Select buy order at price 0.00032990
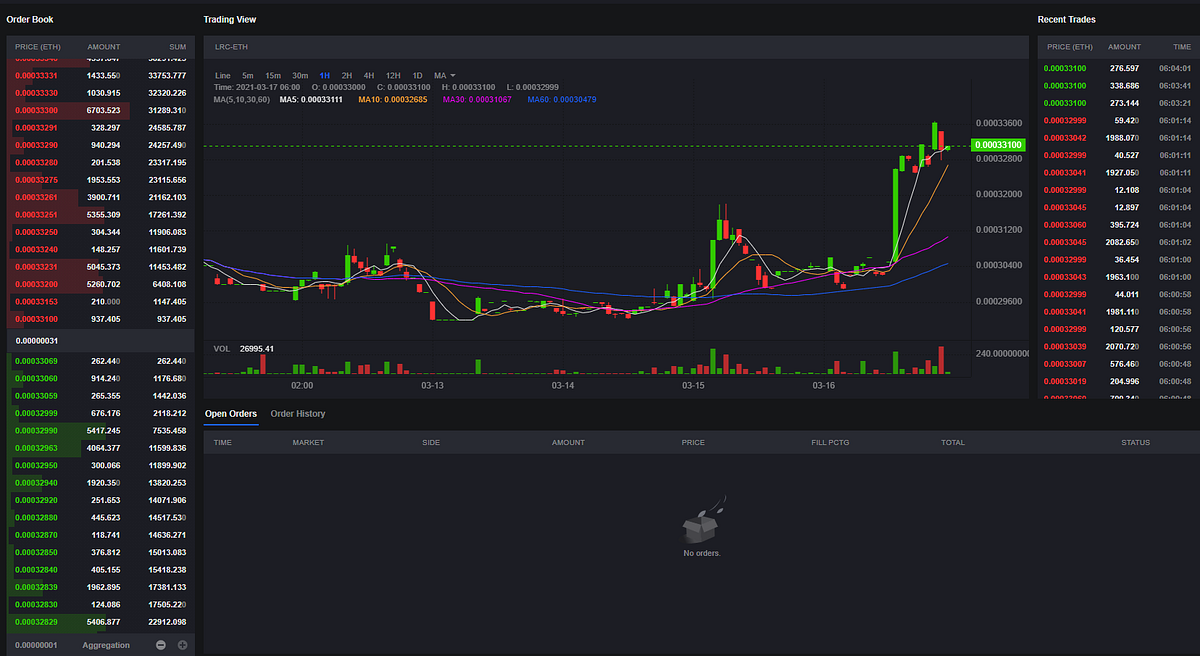The height and width of the screenshot is (656, 1200). coord(101,430)
